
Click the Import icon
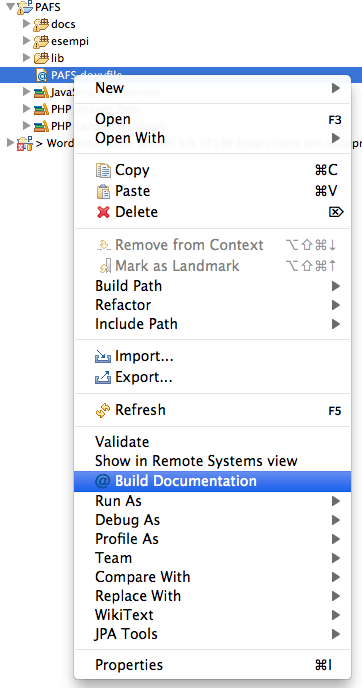(x=103, y=357)
